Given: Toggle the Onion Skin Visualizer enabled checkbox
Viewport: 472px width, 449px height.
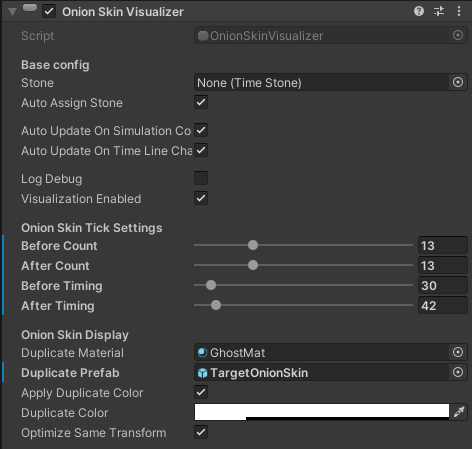Looking at the screenshot, I should [49, 11].
